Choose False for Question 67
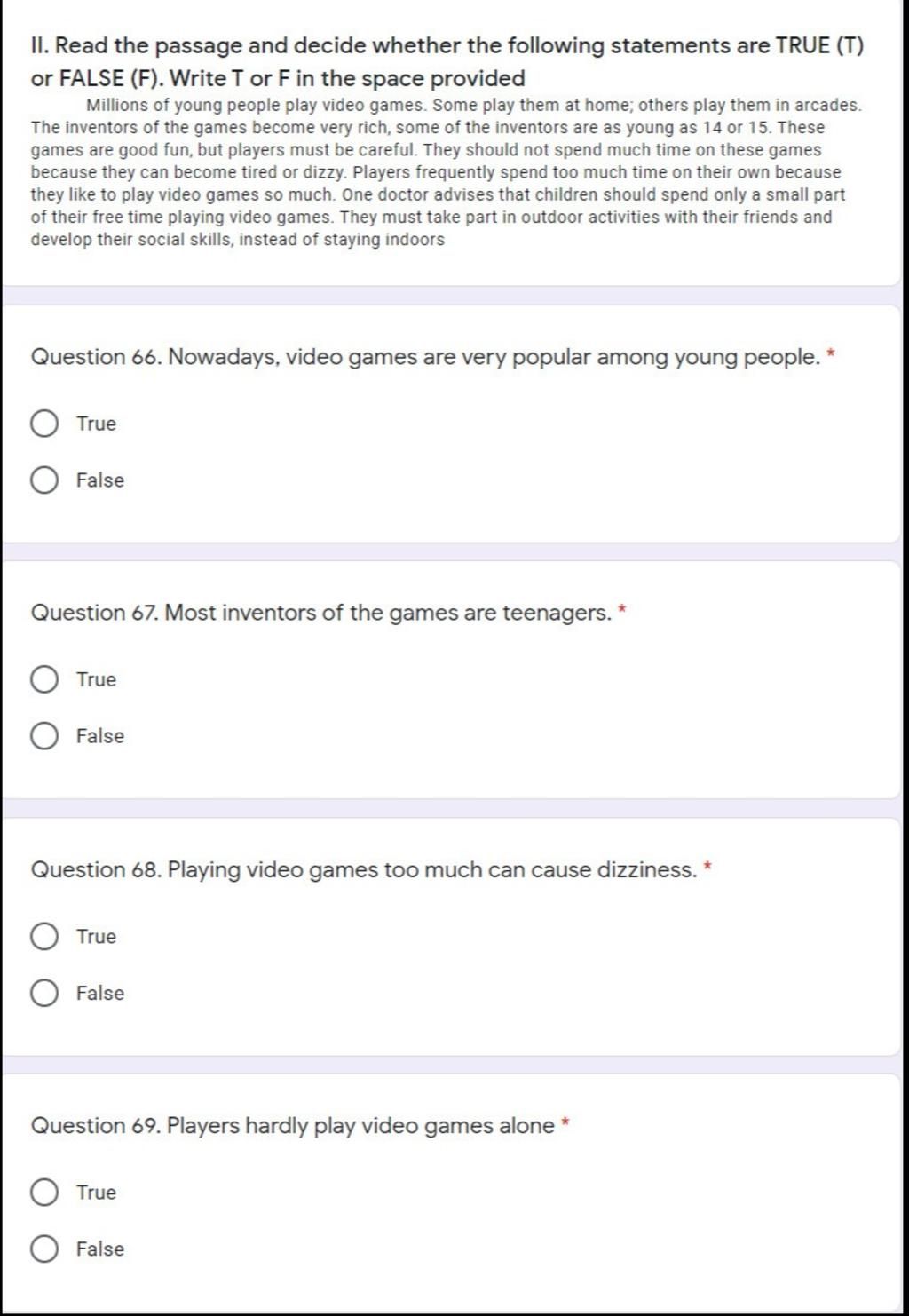Image resolution: width=909 pixels, height=1316 pixels. (x=44, y=736)
